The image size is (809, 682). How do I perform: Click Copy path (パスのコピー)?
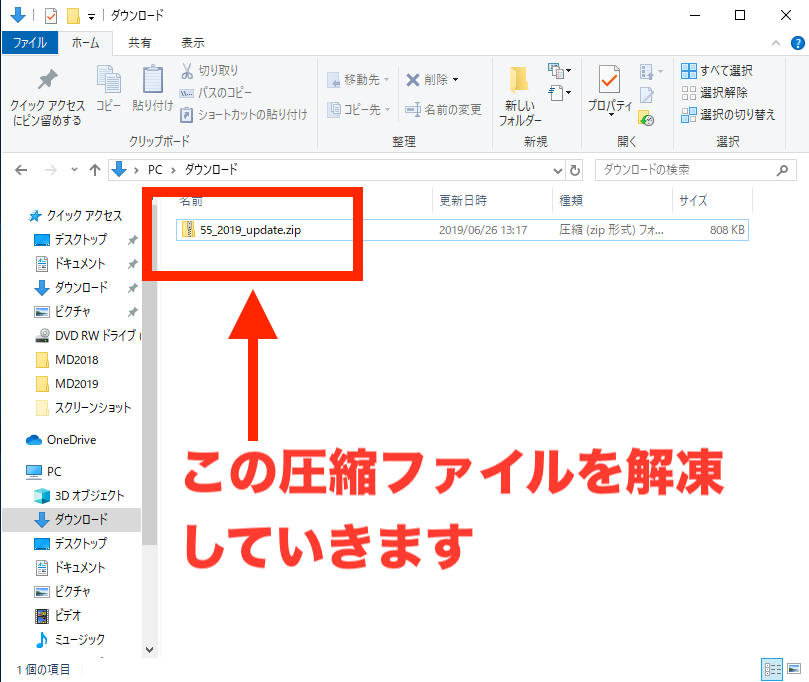coord(216,93)
